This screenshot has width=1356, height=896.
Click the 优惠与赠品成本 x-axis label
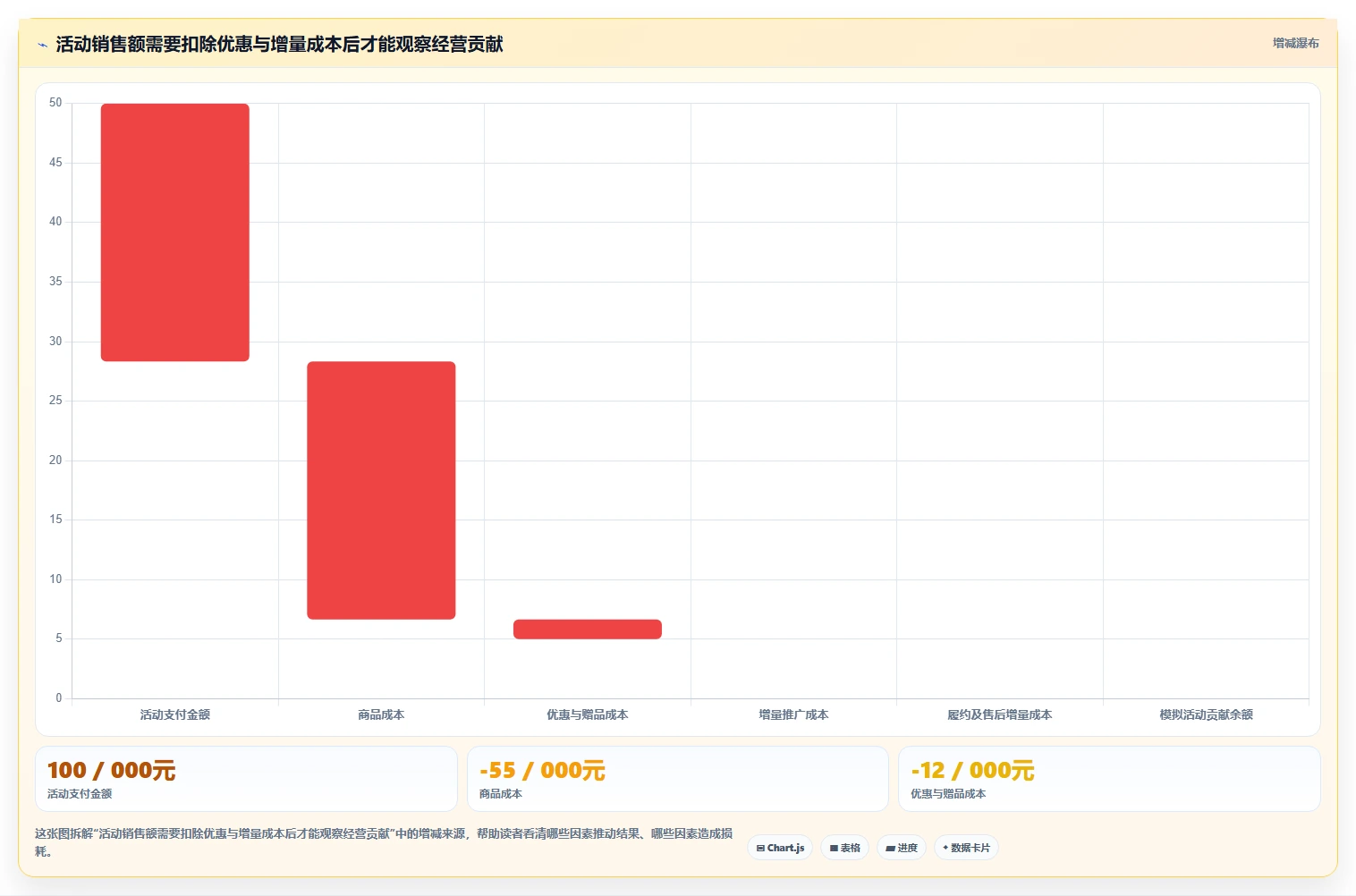(x=588, y=714)
